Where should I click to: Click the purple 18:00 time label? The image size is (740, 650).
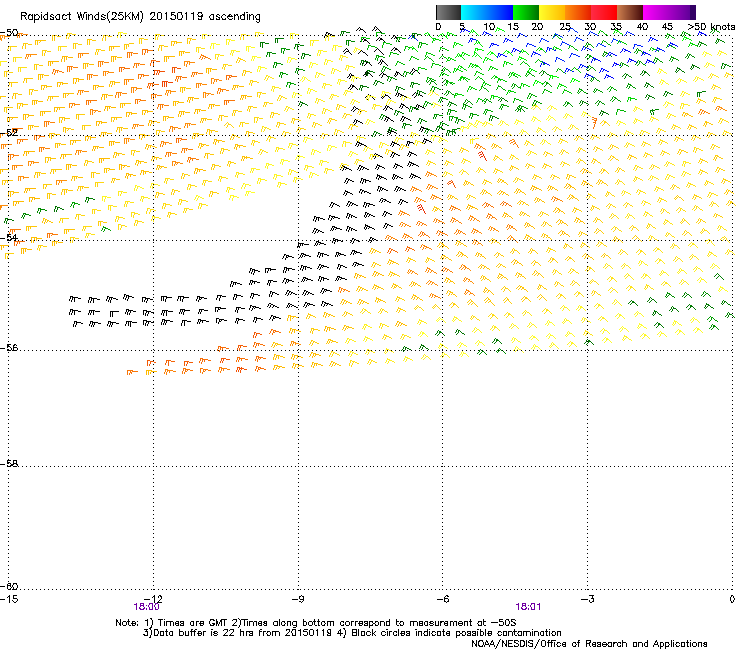[x=146, y=607]
